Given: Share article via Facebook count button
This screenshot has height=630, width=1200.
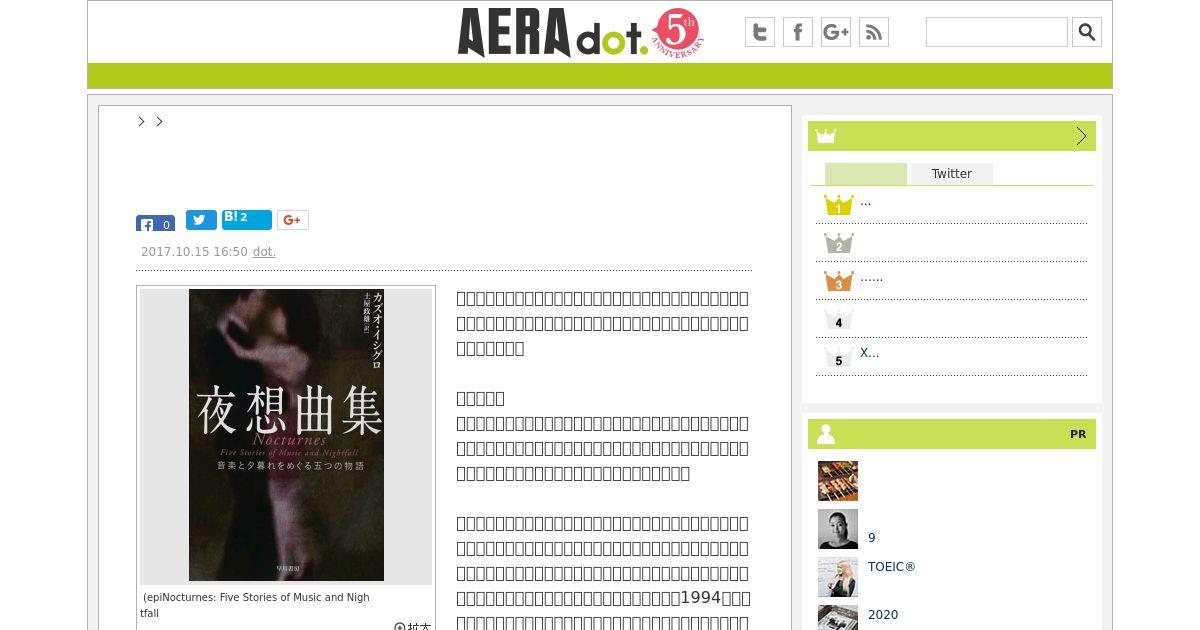Looking at the screenshot, I should tap(156, 224).
